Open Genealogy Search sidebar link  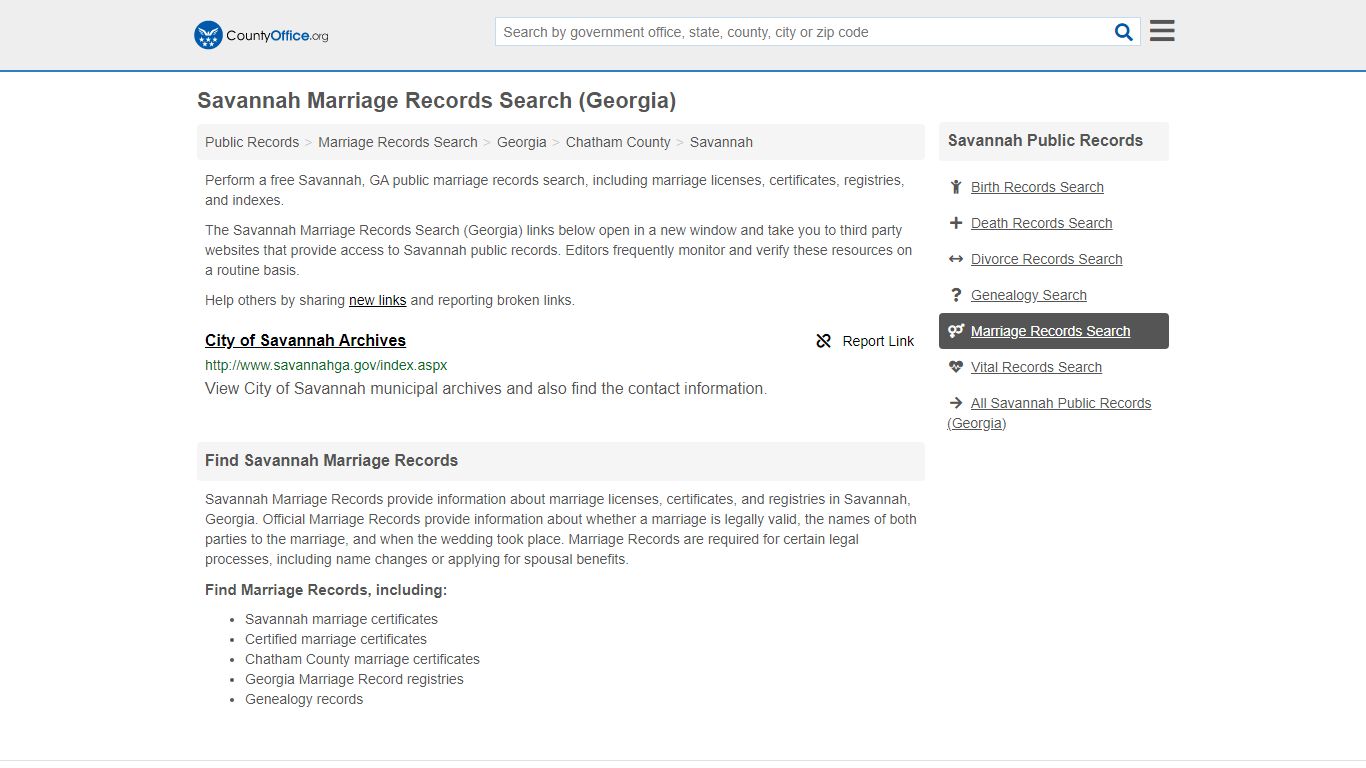tap(1028, 295)
